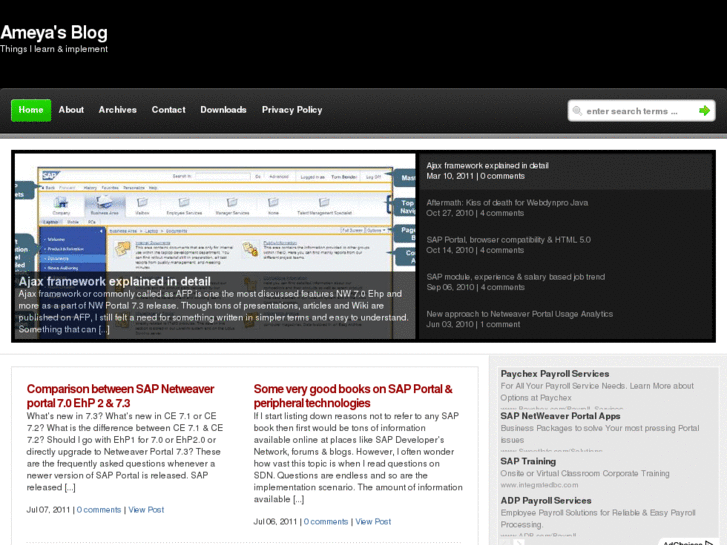Screen dimensions: 727x545
Task: Open the SAP NetWeaver Portal Apps ad
Action: point(560,416)
